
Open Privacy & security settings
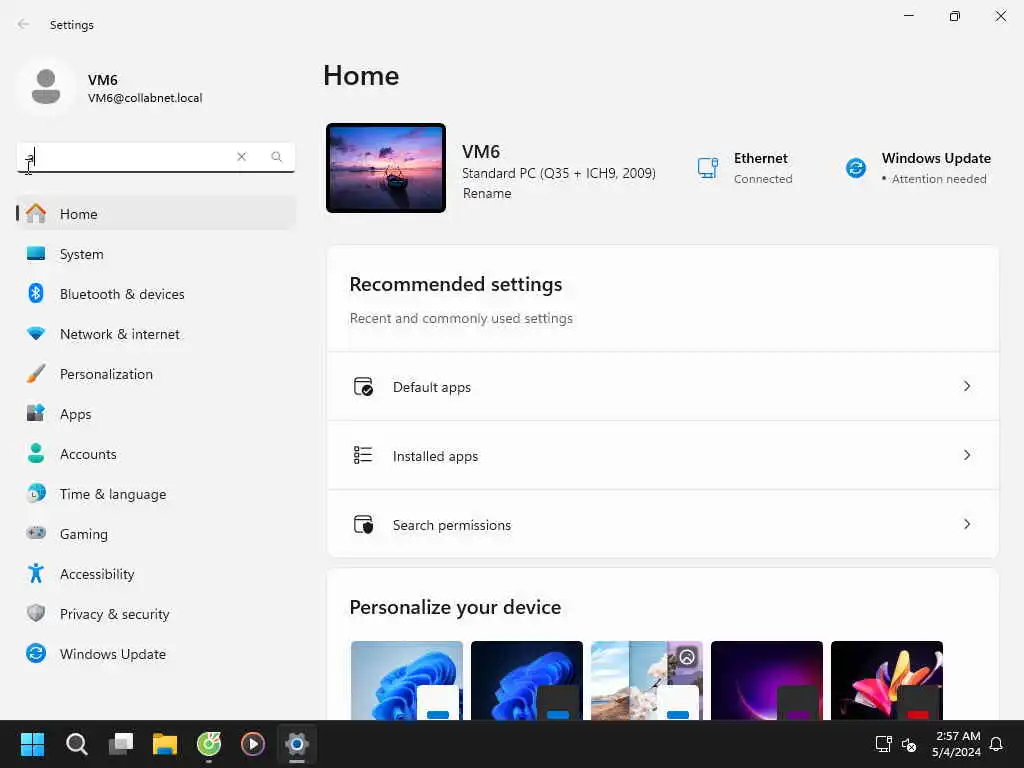(x=156, y=614)
